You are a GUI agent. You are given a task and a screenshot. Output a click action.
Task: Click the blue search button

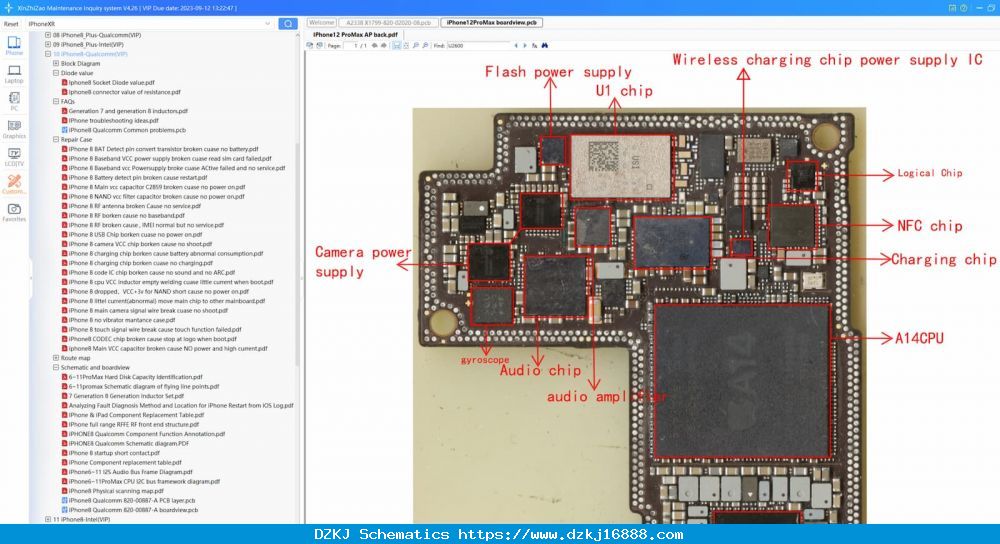coord(288,24)
